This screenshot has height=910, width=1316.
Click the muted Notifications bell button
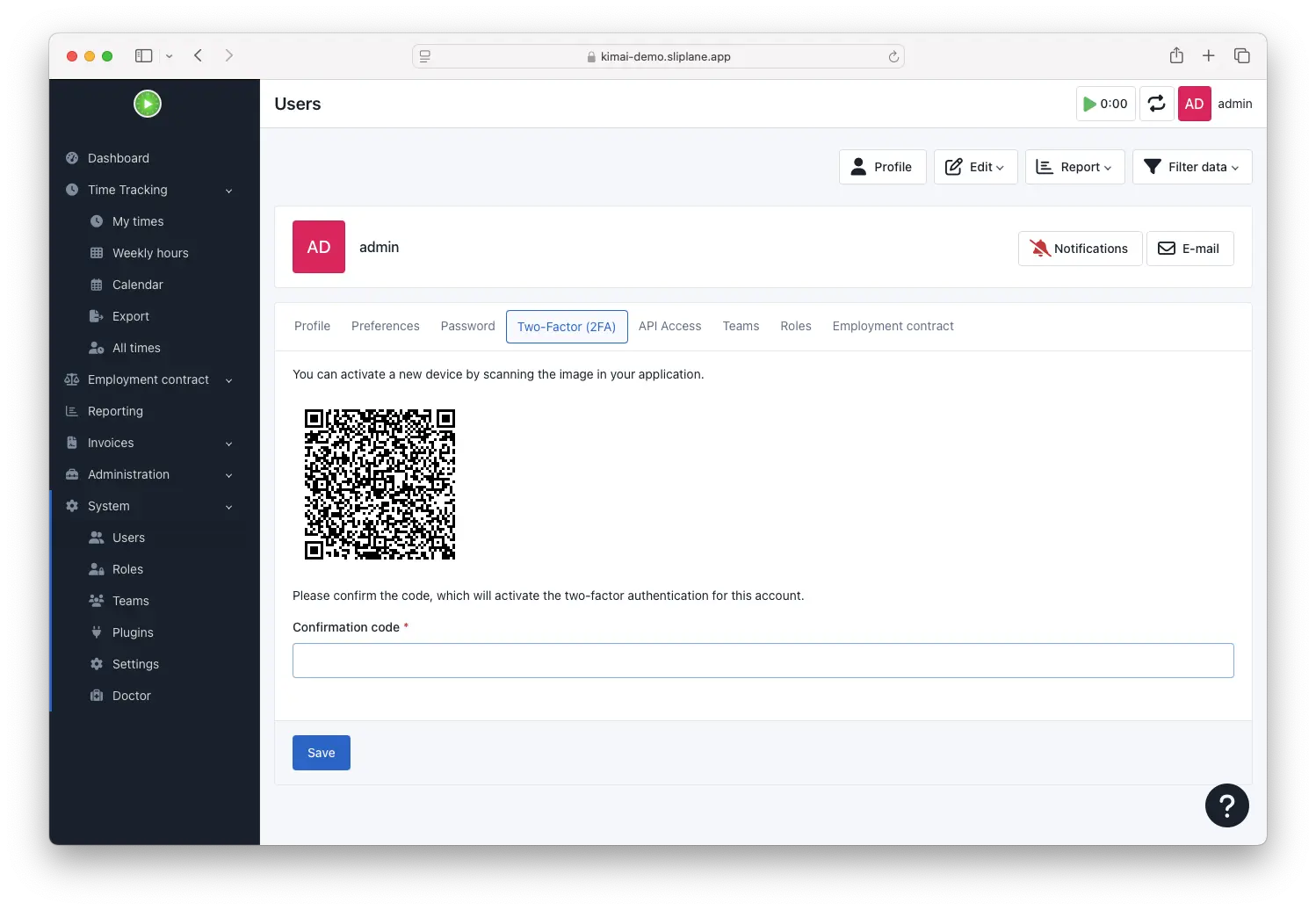pos(1080,249)
